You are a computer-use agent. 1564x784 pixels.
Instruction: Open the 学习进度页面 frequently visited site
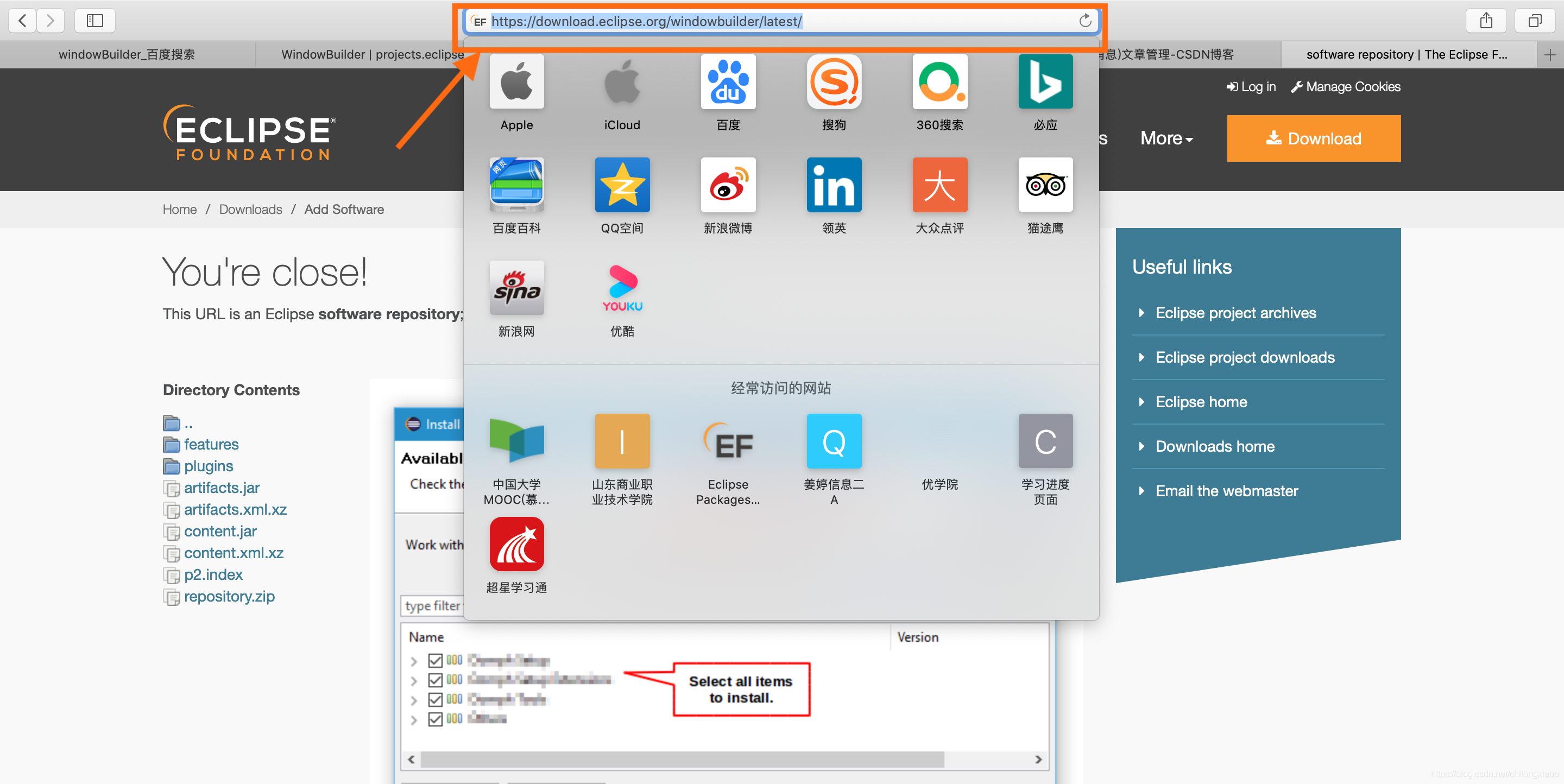tap(1045, 441)
